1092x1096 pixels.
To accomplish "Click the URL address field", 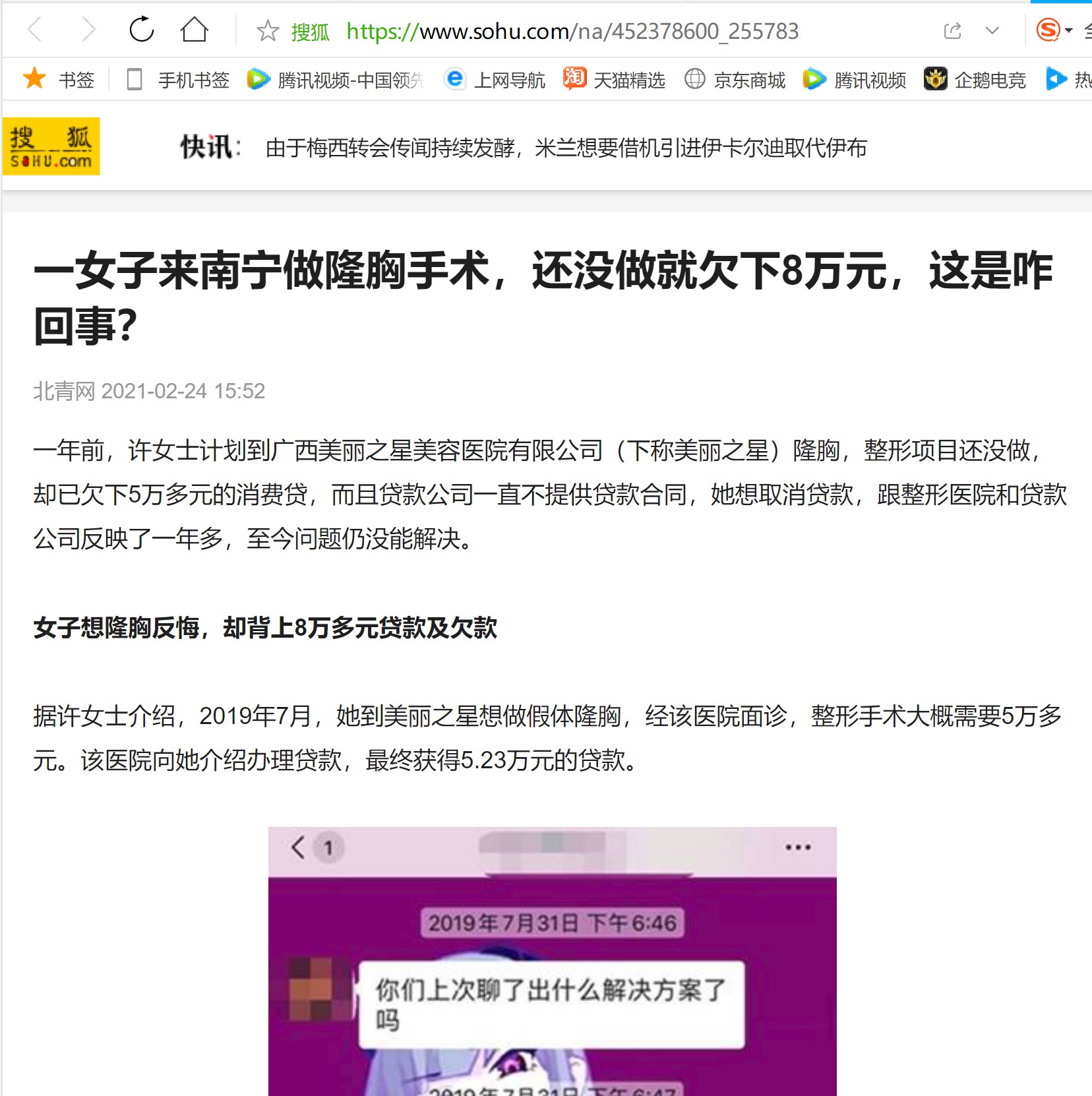I will click(x=572, y=31).
